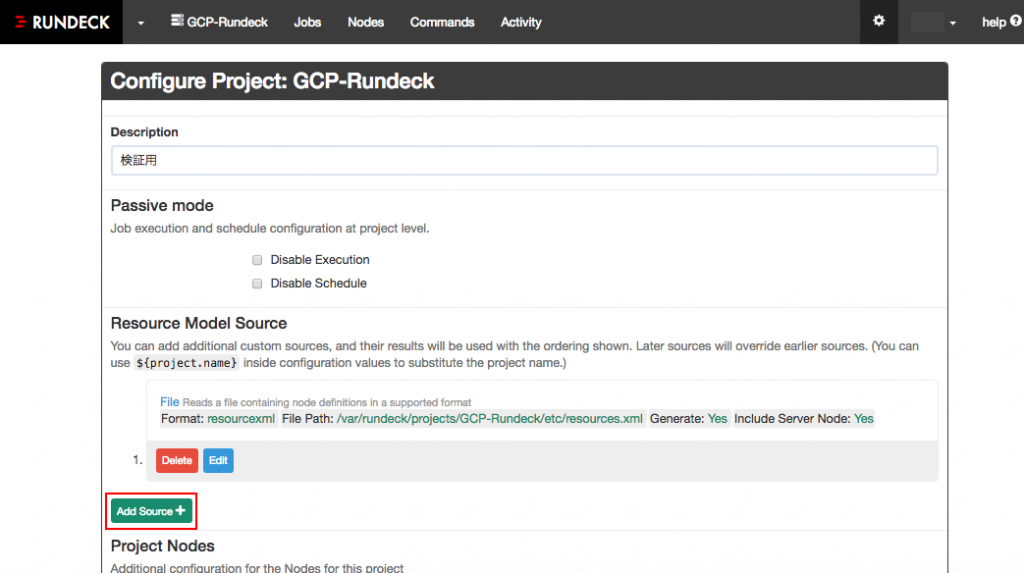Viewport: 1024px width, 573px height.
Task: Go to the Jobs page
Action: coord(307,22)
